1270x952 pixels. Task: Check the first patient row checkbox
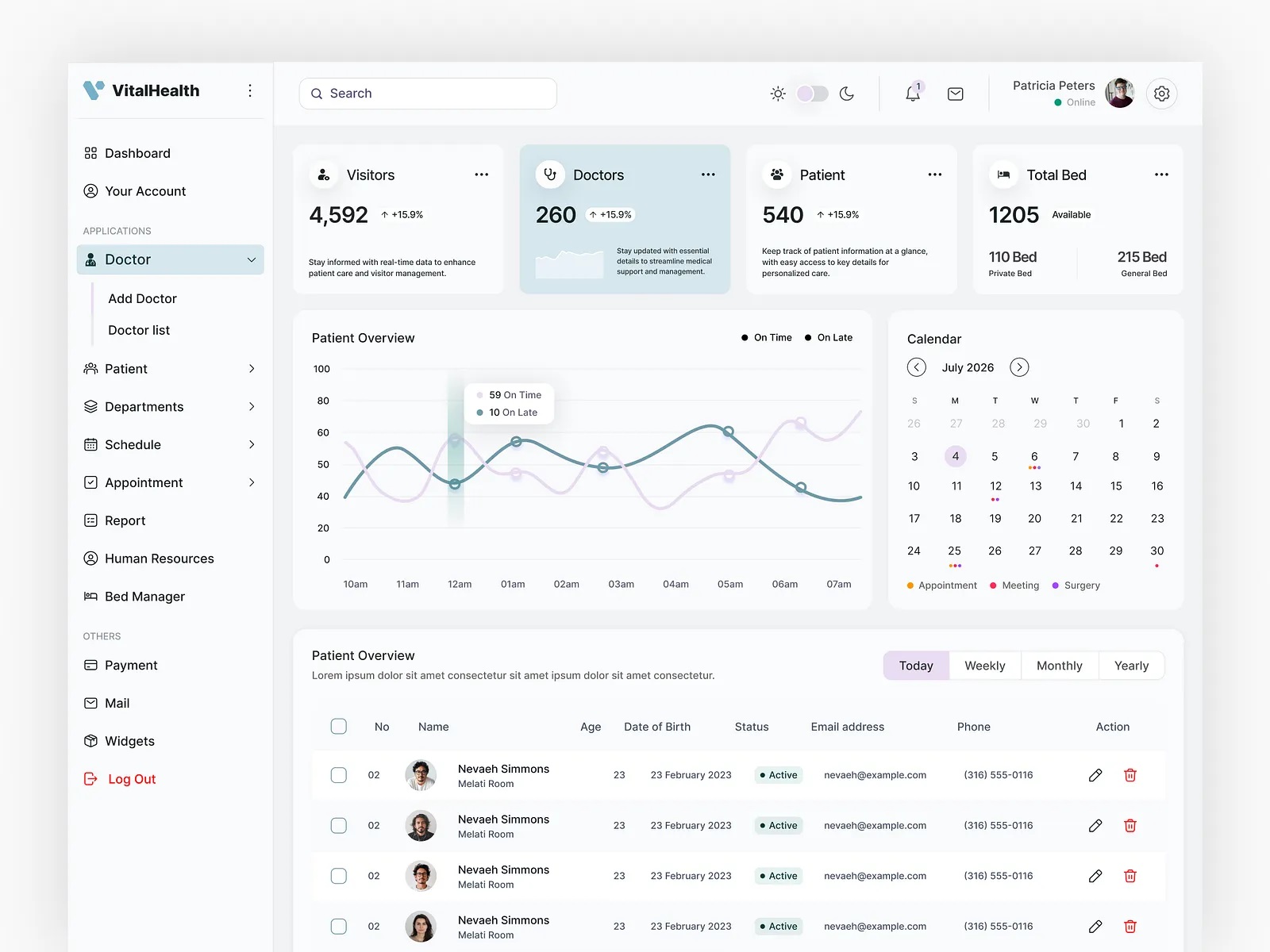(339, 775)
